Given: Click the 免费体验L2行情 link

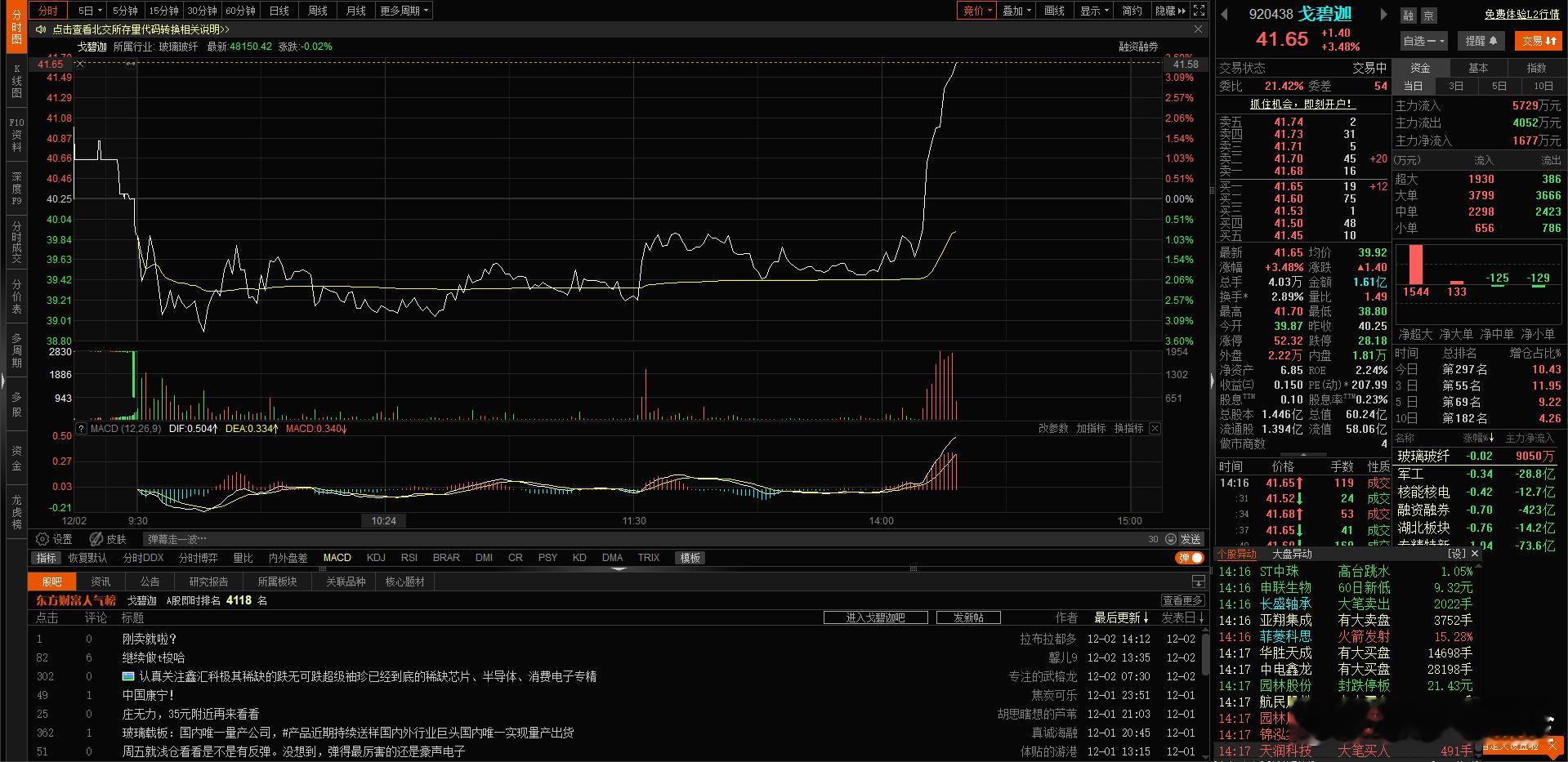Looking at the screenshot, I should coord(1521,15).
